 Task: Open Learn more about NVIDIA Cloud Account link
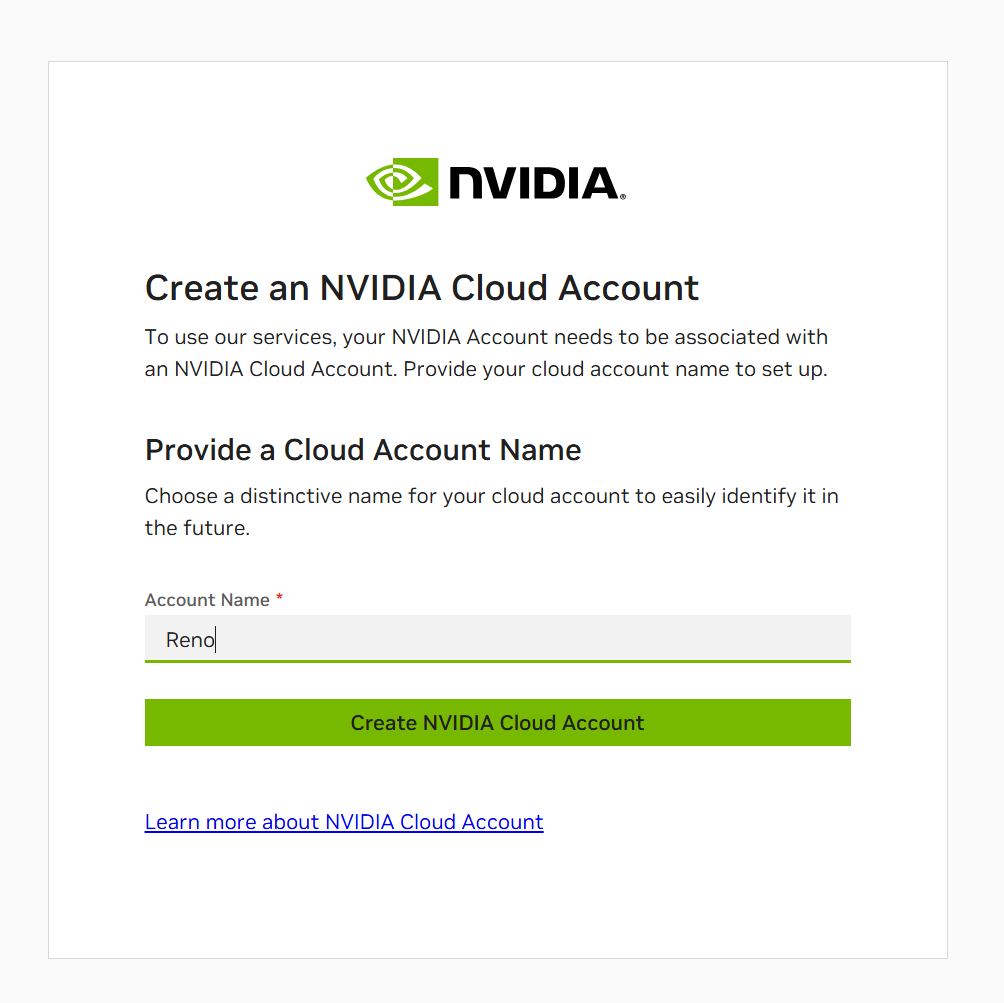coord(344,822)
